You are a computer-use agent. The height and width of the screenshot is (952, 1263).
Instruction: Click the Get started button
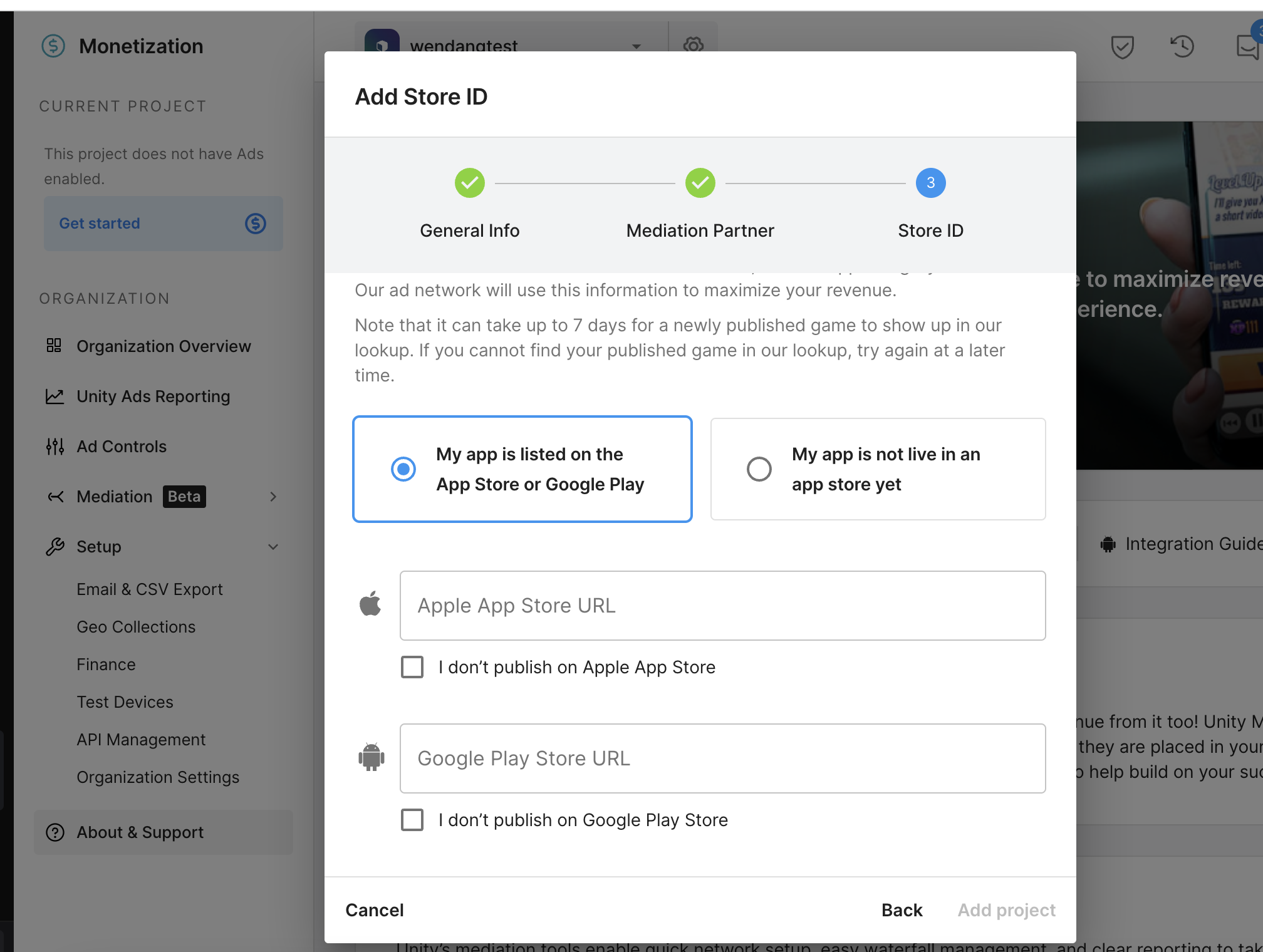pyautogui.click(x=164, y=224)
